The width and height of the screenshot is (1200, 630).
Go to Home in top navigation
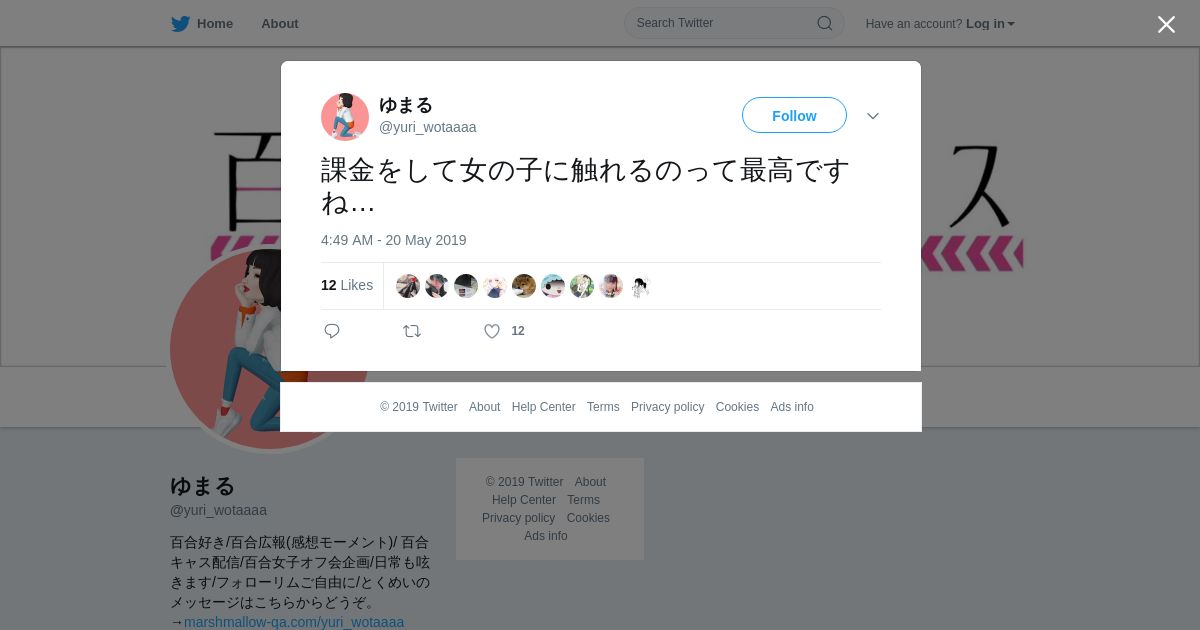click(x=215, y=24)
